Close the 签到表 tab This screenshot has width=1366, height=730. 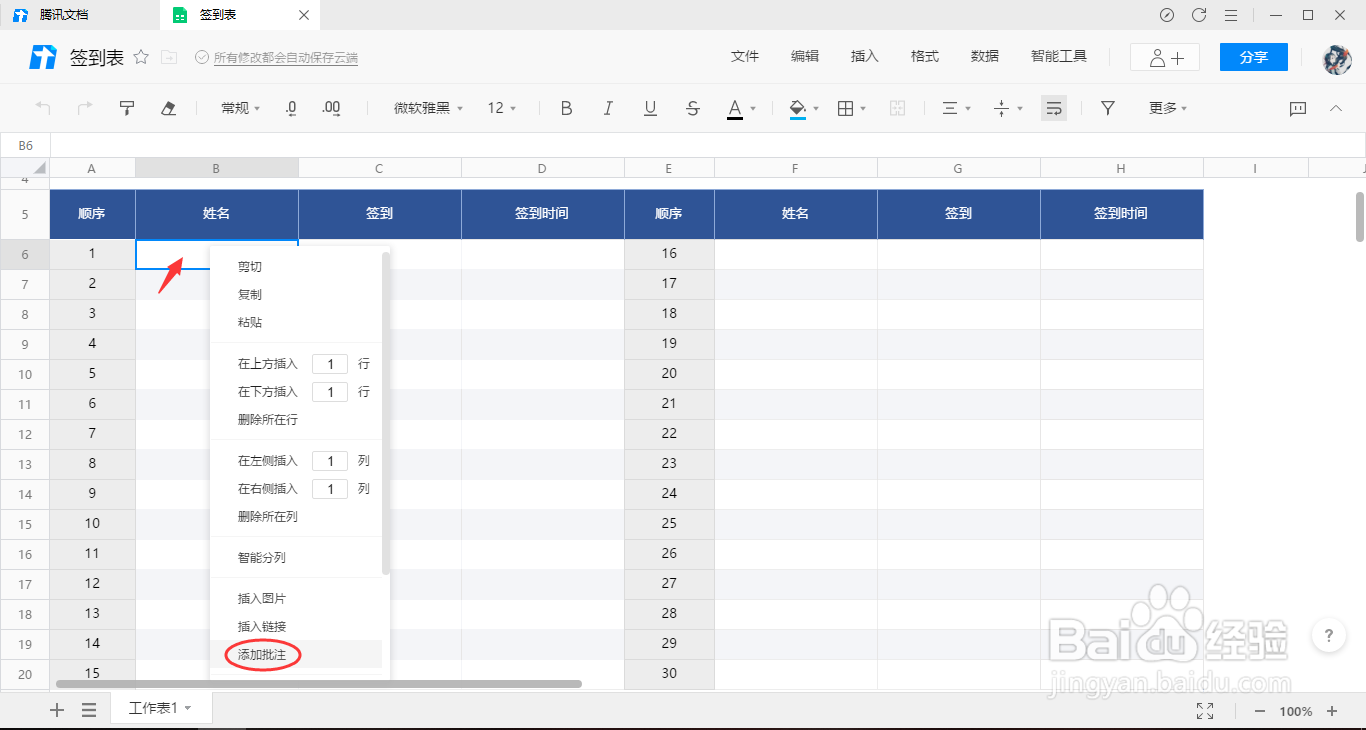point(304,15)
